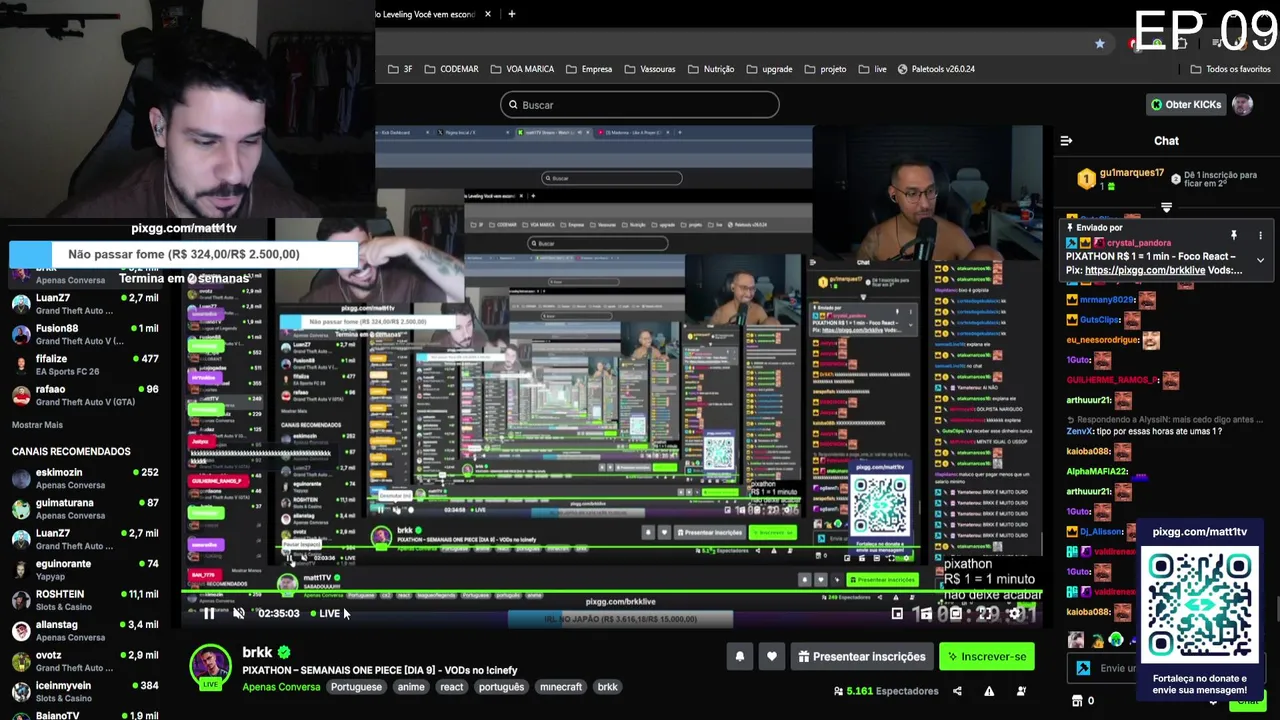1280x720 pixels.
Task: Jump to LIVE indicator in player
Action: (x=325, y=614)
